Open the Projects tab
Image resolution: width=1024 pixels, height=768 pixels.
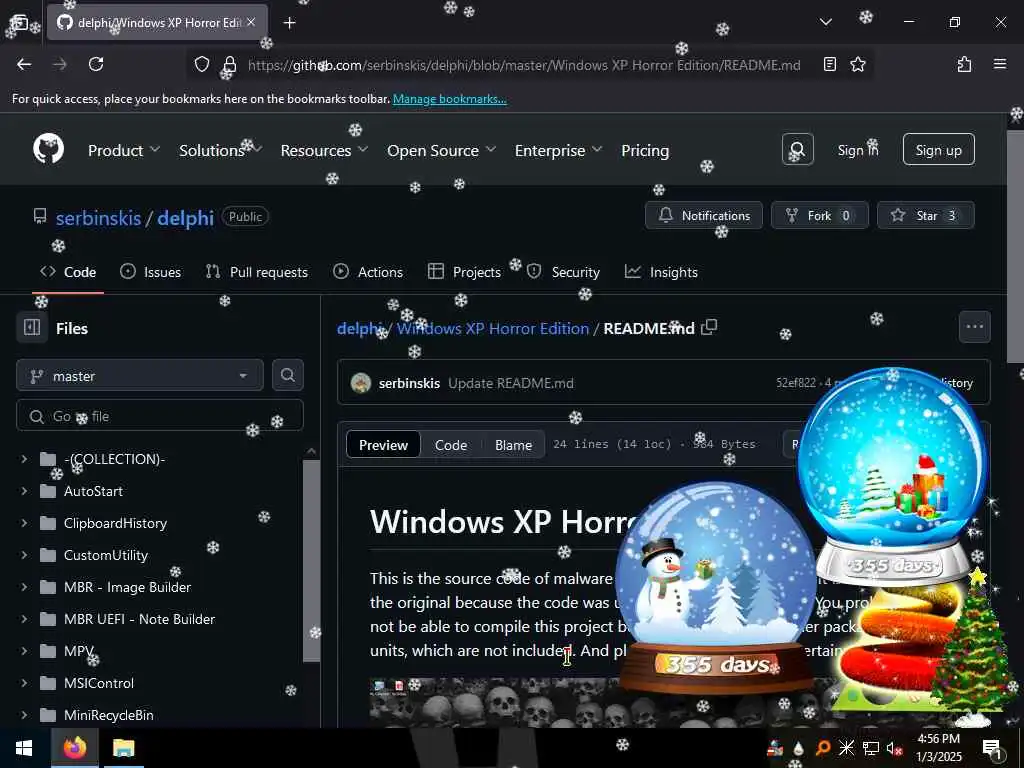click(464, 272)
